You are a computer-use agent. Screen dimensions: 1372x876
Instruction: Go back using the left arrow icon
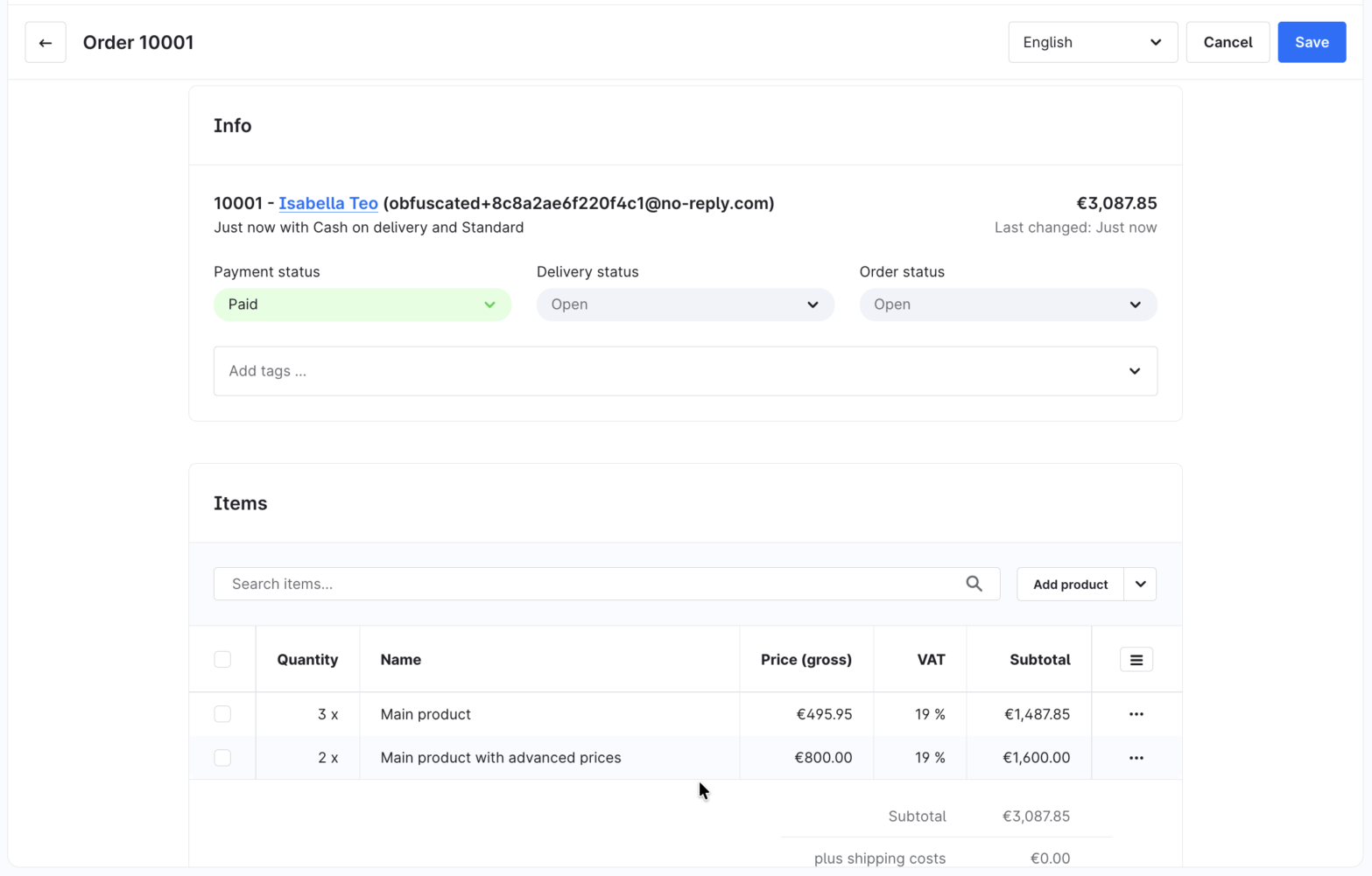point(46,42)
